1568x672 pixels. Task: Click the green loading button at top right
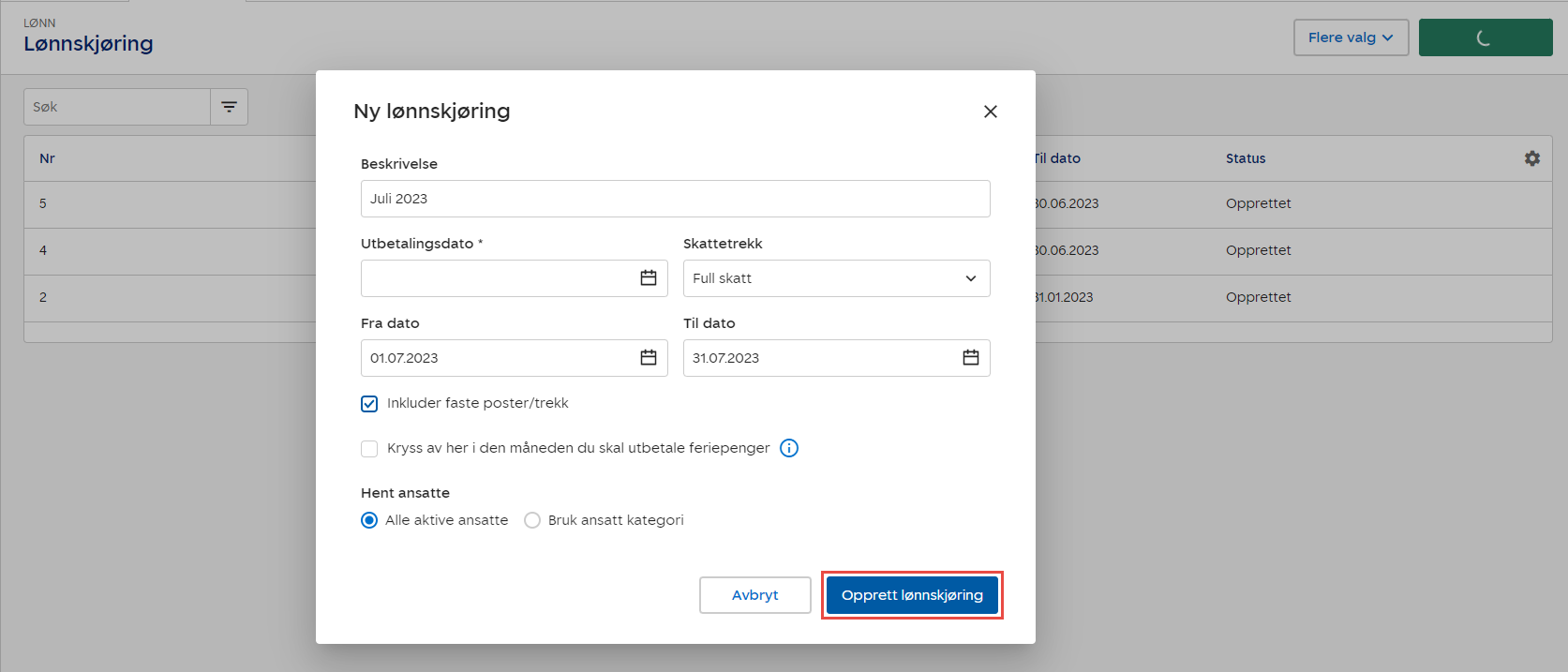click(1485, 37)
